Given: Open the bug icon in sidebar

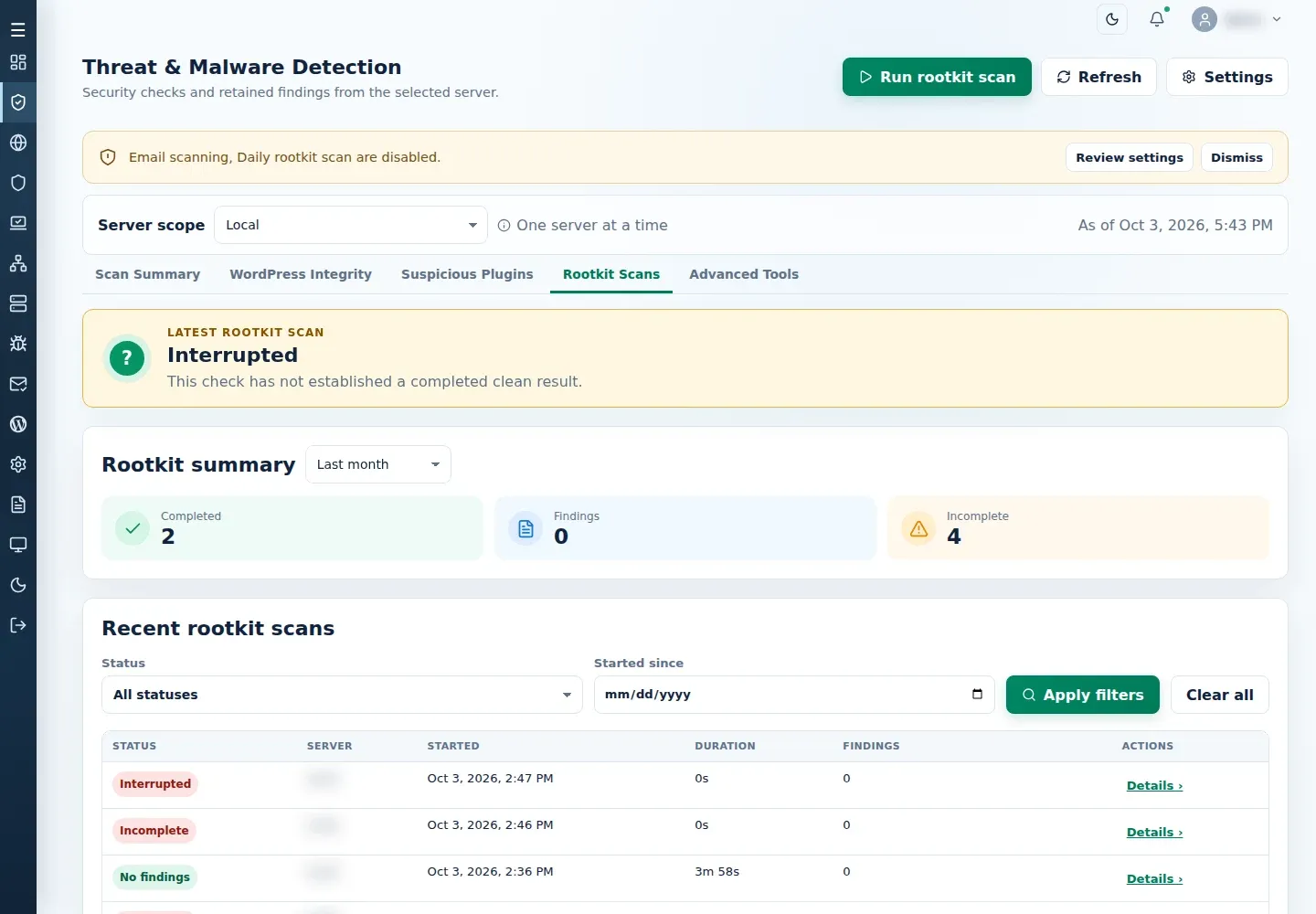Looking at the screenshot, I should point(17,344).
